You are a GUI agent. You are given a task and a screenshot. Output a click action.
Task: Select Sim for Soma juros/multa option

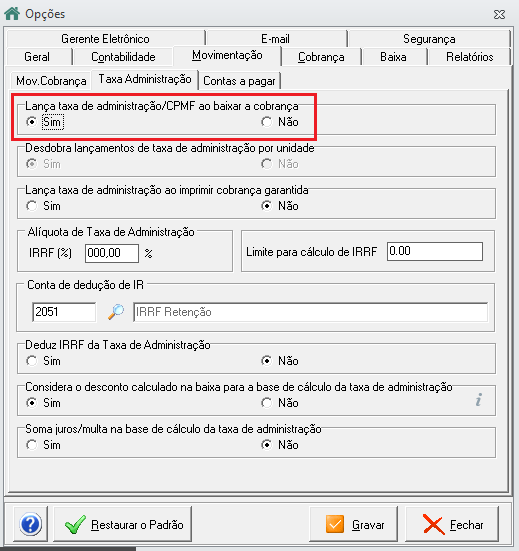(32, 445)
